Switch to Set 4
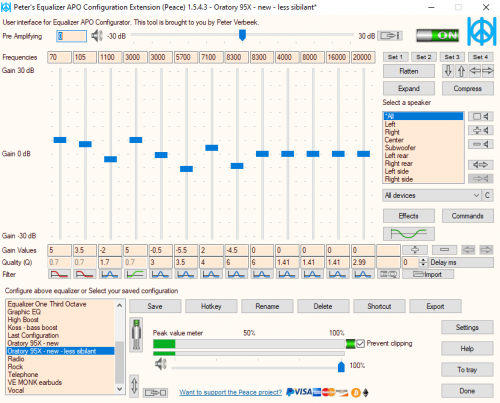This screenshot has height=403, width=500. pos(480,57)
